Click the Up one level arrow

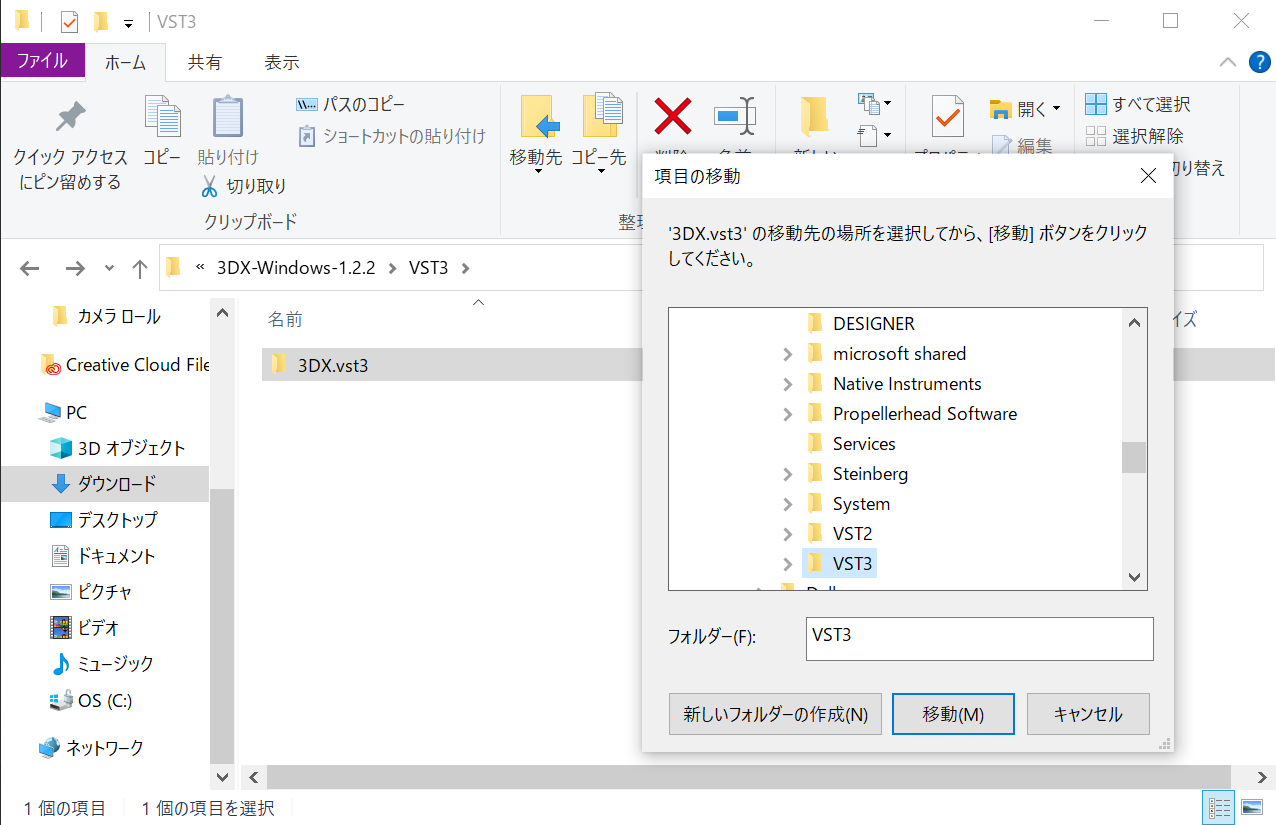point(140,268)
